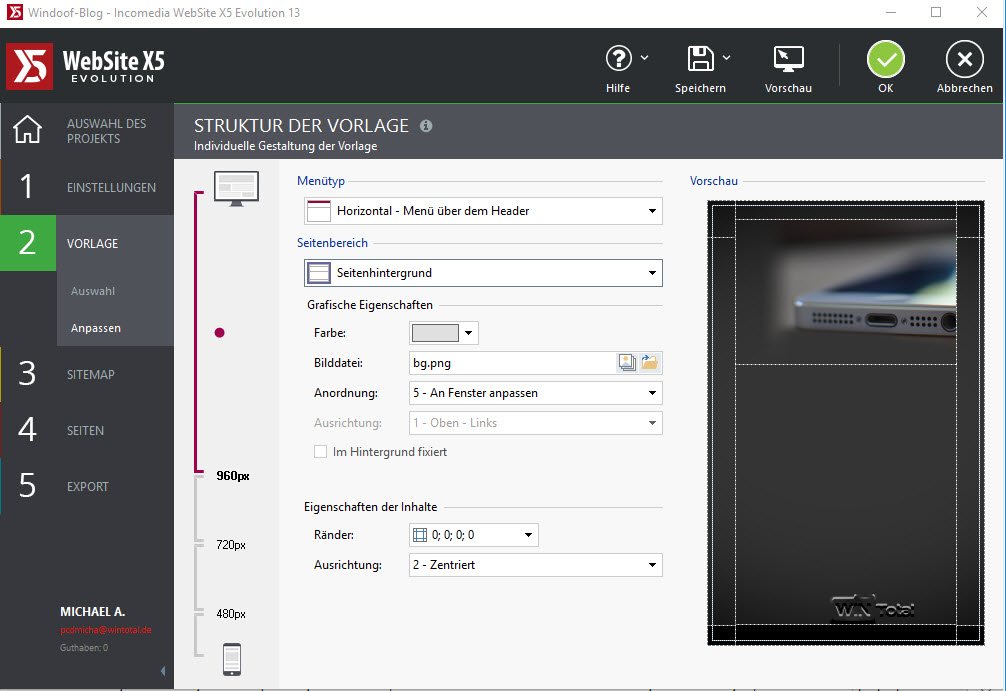Confirm with the green OK checkmark

tap(885, 60)
